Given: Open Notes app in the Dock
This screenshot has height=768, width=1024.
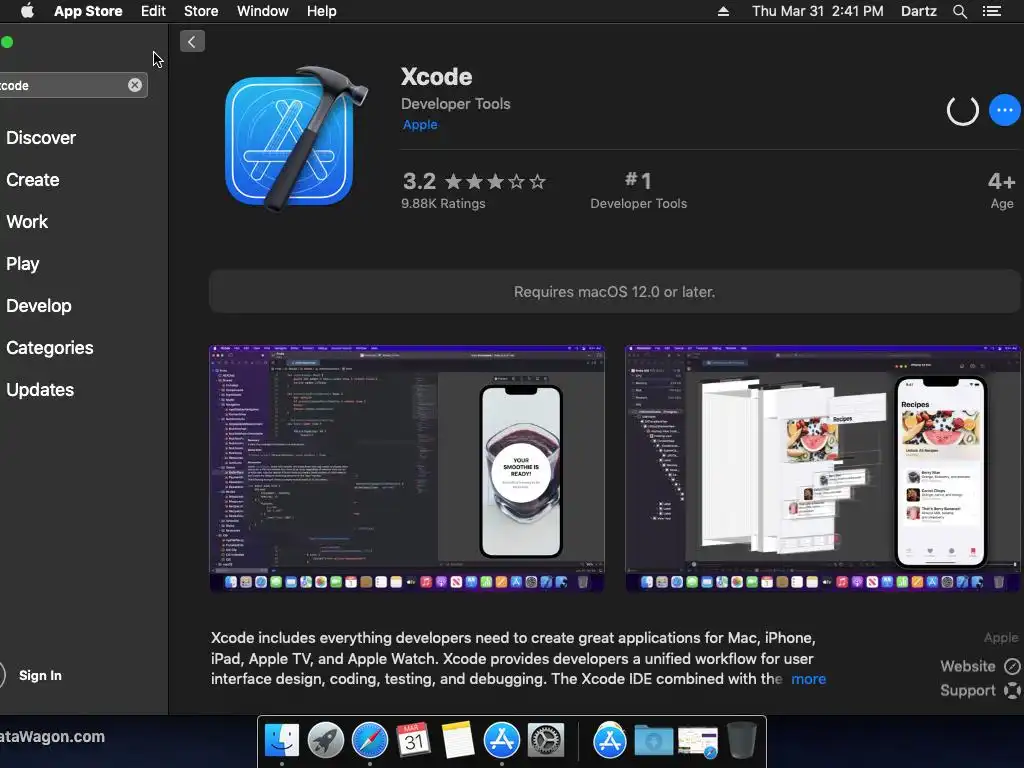Looking at the screenshot, I should 457,740.
